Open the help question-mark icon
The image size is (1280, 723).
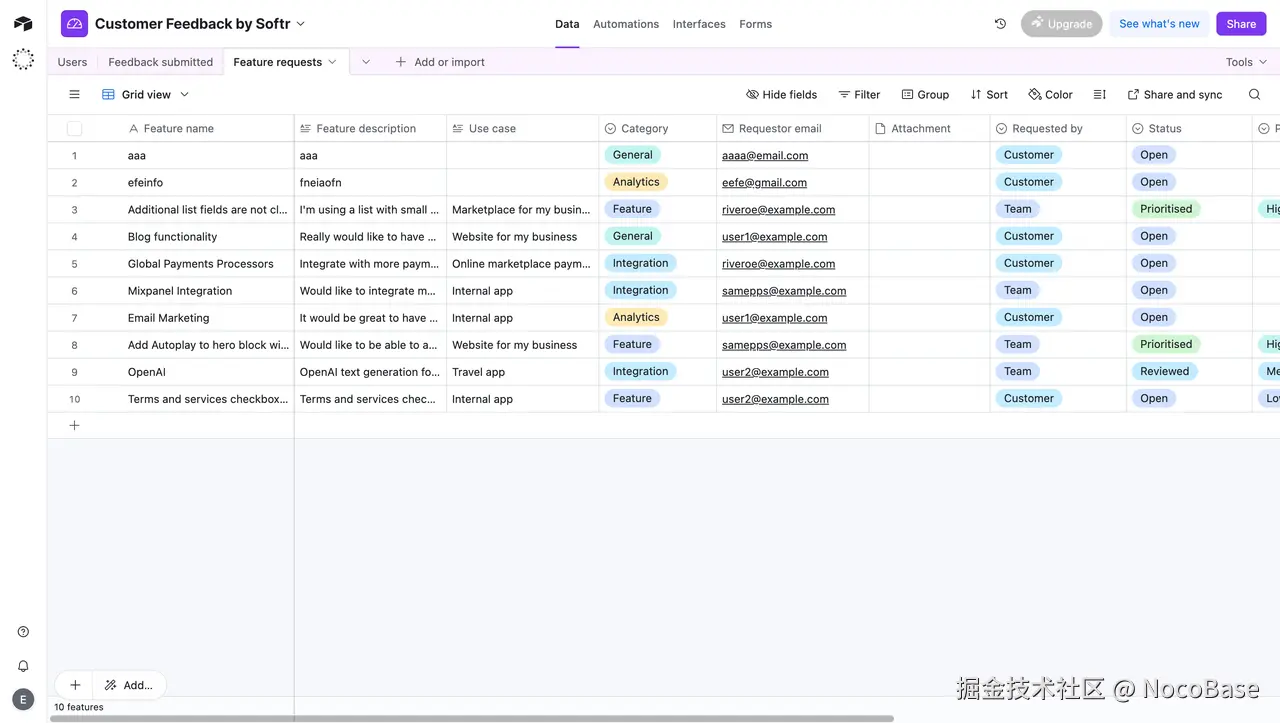click(23, 631)
